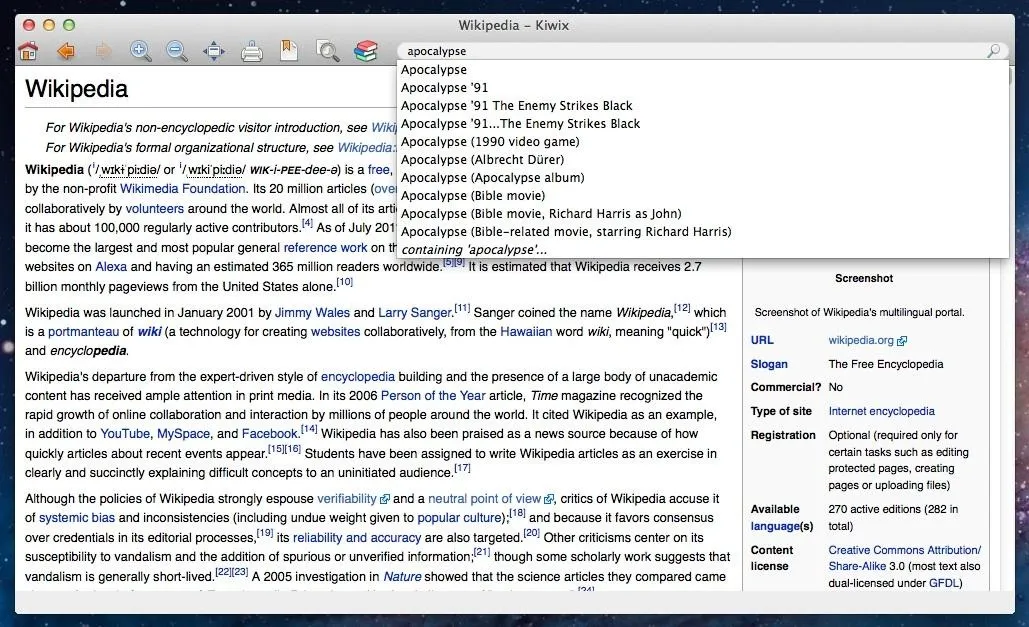Open the library stacked books icon
Image resolution: width=1029 pixels, height=627 pixels.
[x=366, y=51]
